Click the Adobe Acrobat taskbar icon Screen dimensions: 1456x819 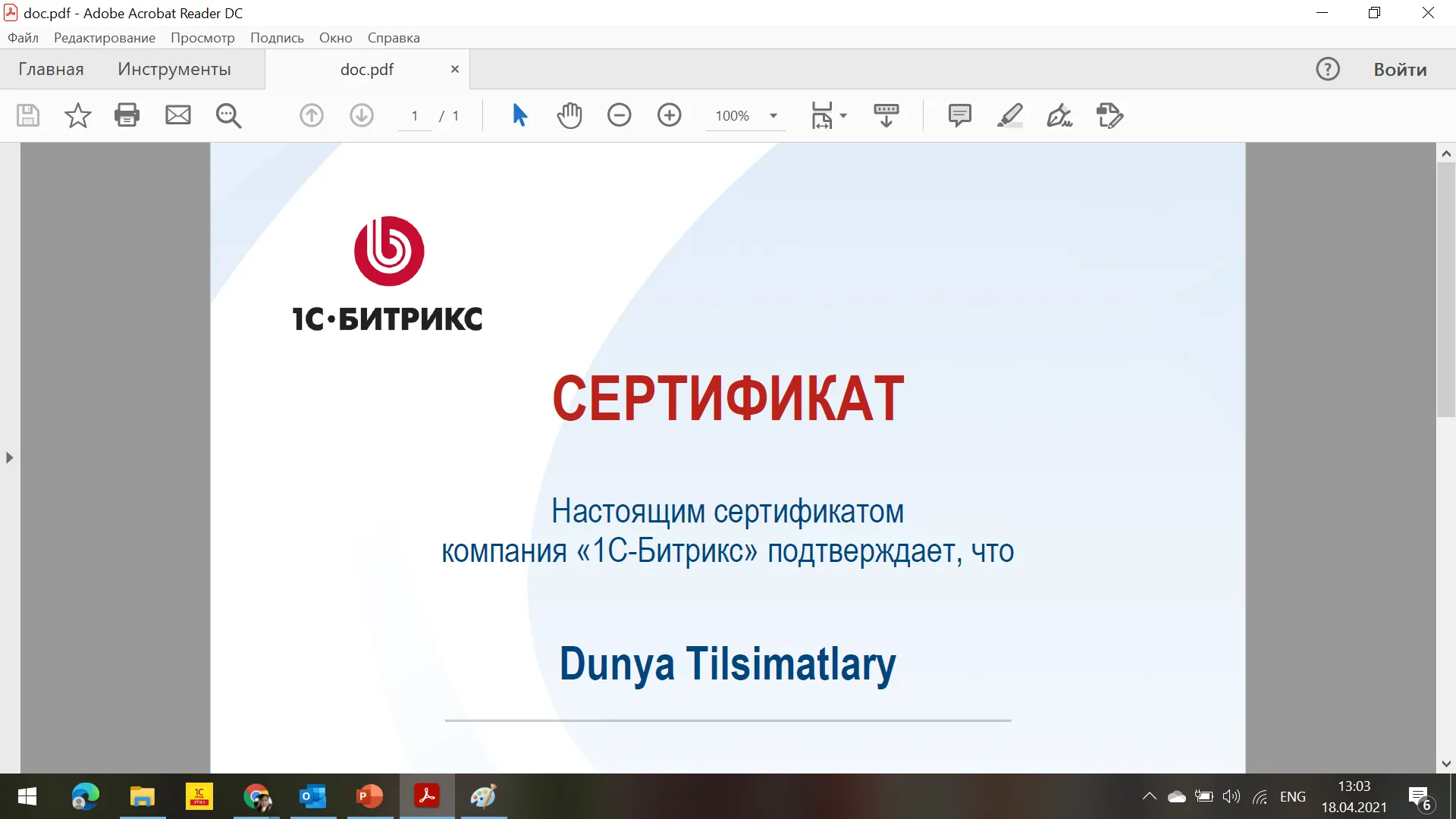tap(427, 796)
